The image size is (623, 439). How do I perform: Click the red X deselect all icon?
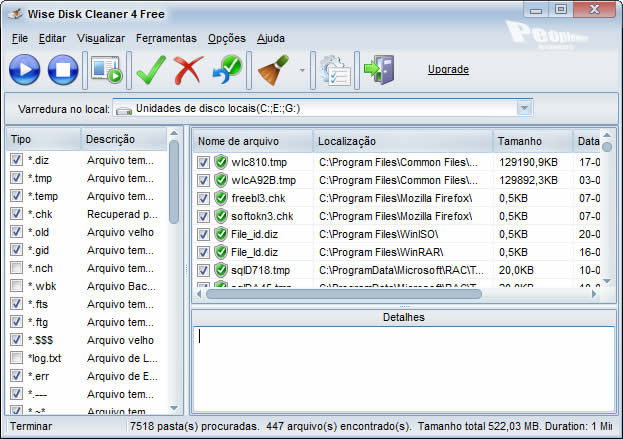[x=188, y=70]
